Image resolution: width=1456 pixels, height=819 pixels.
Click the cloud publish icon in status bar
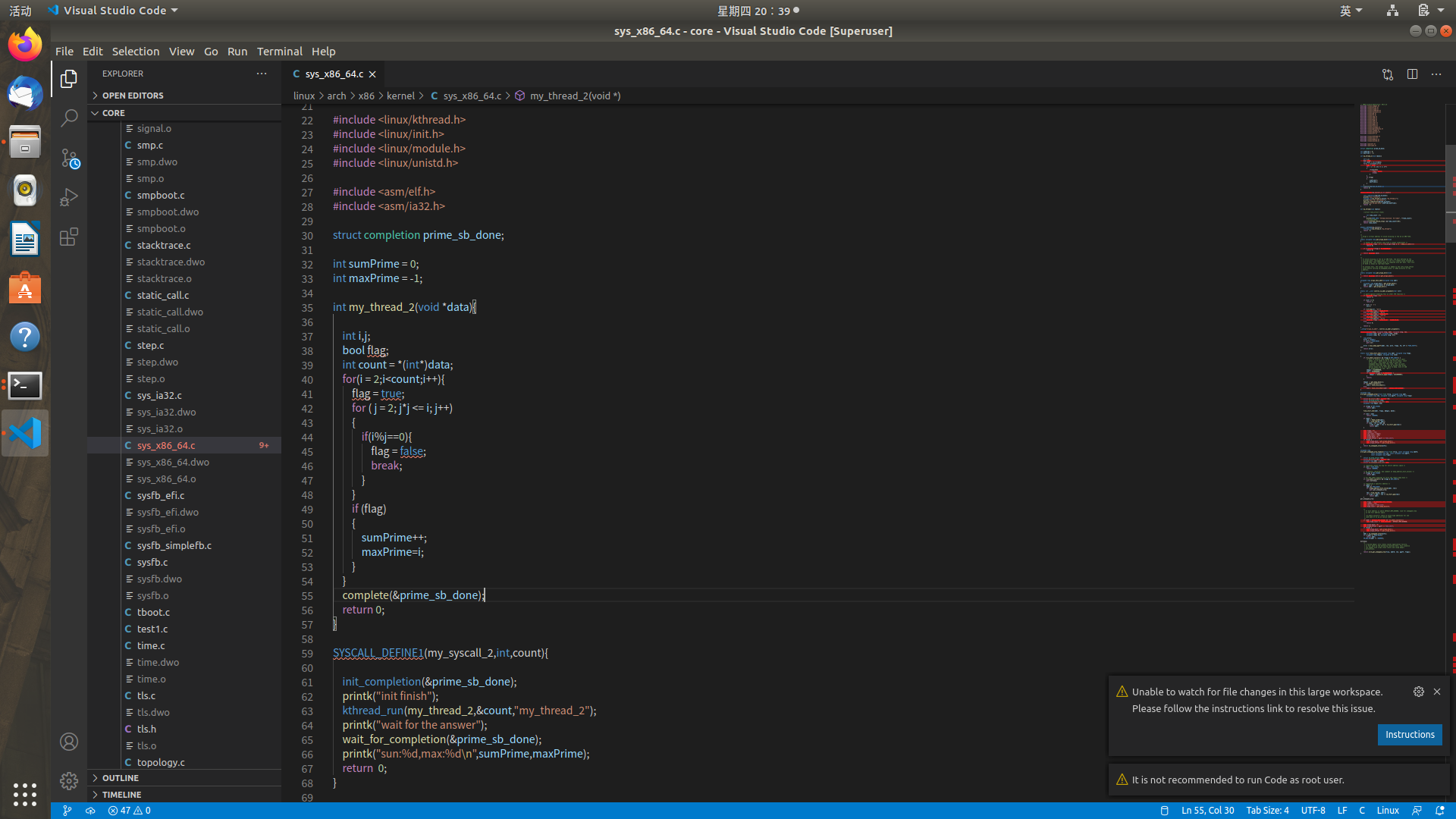[90, 811]
